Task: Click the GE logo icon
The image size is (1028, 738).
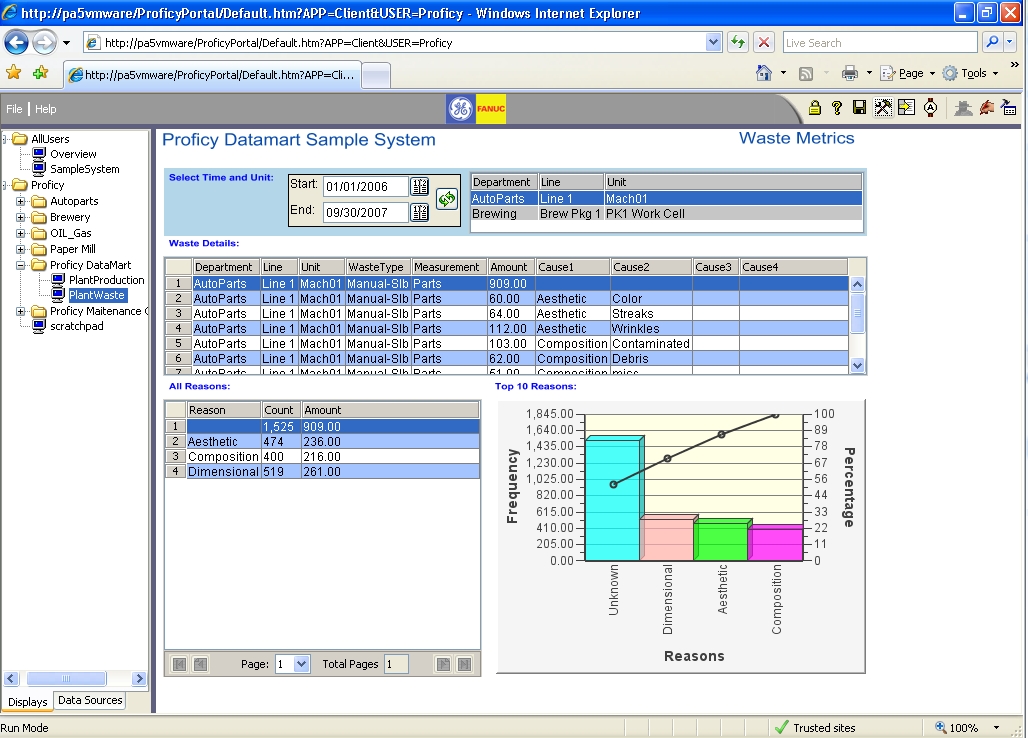Action: [460, 109]
